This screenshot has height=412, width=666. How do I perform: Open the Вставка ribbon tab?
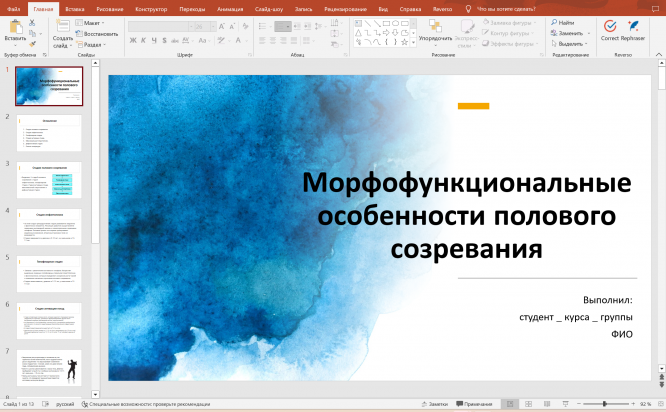pyautogui.click(x=75, y=7)
